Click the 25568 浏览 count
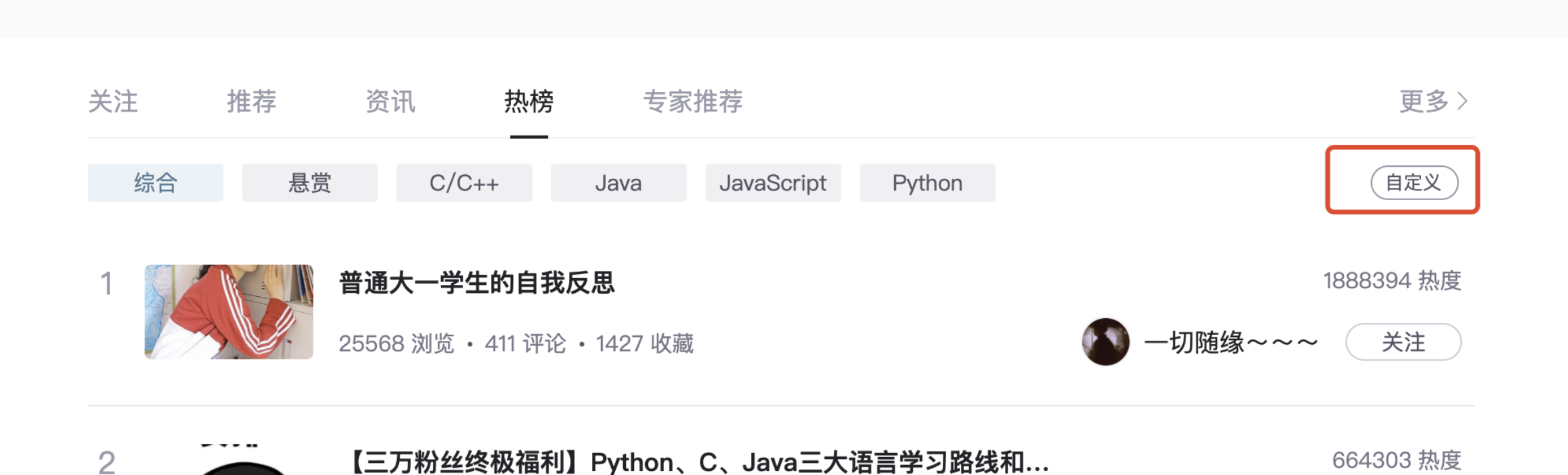Screen dimensions: 1568x475 click(396, 344)
